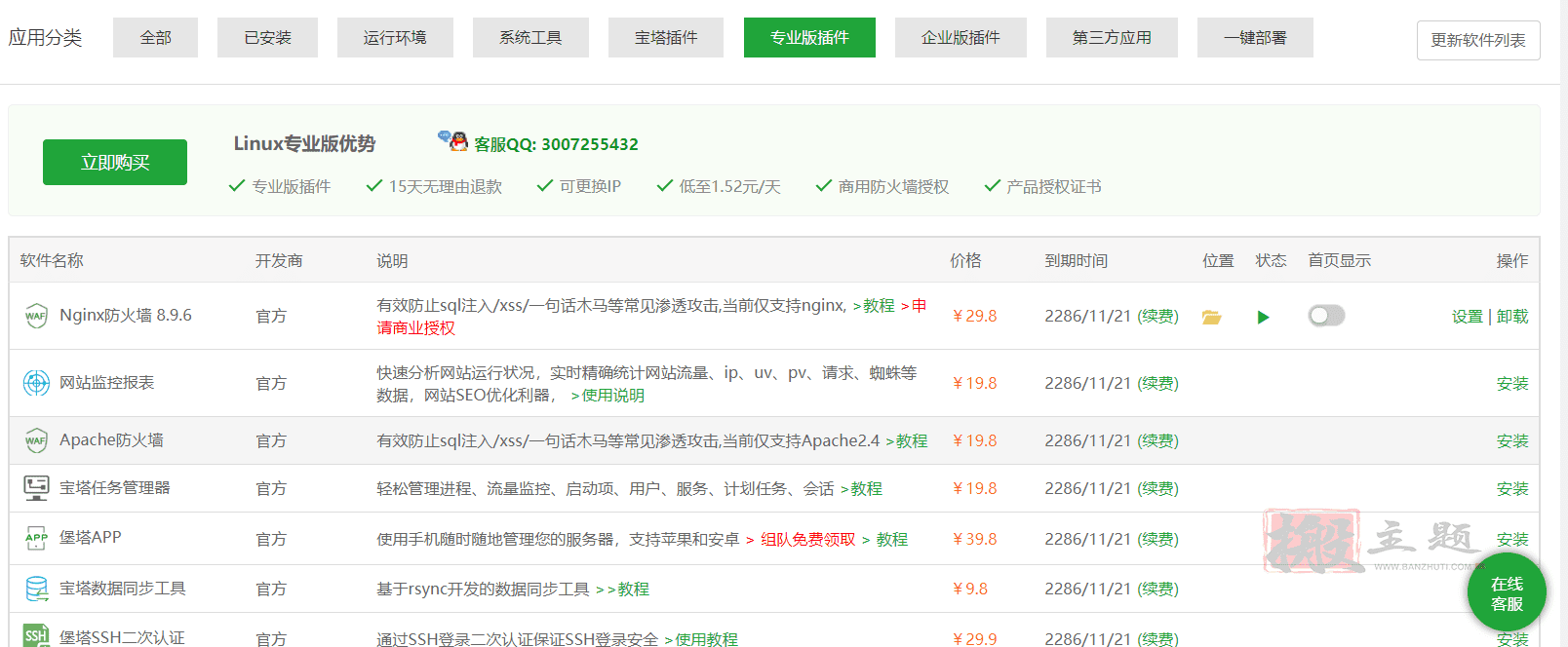This screenshot has width=1568, height=647.
Task: Click the ¥39.8 price for 堡塔APP
Action: click(974, 539)
